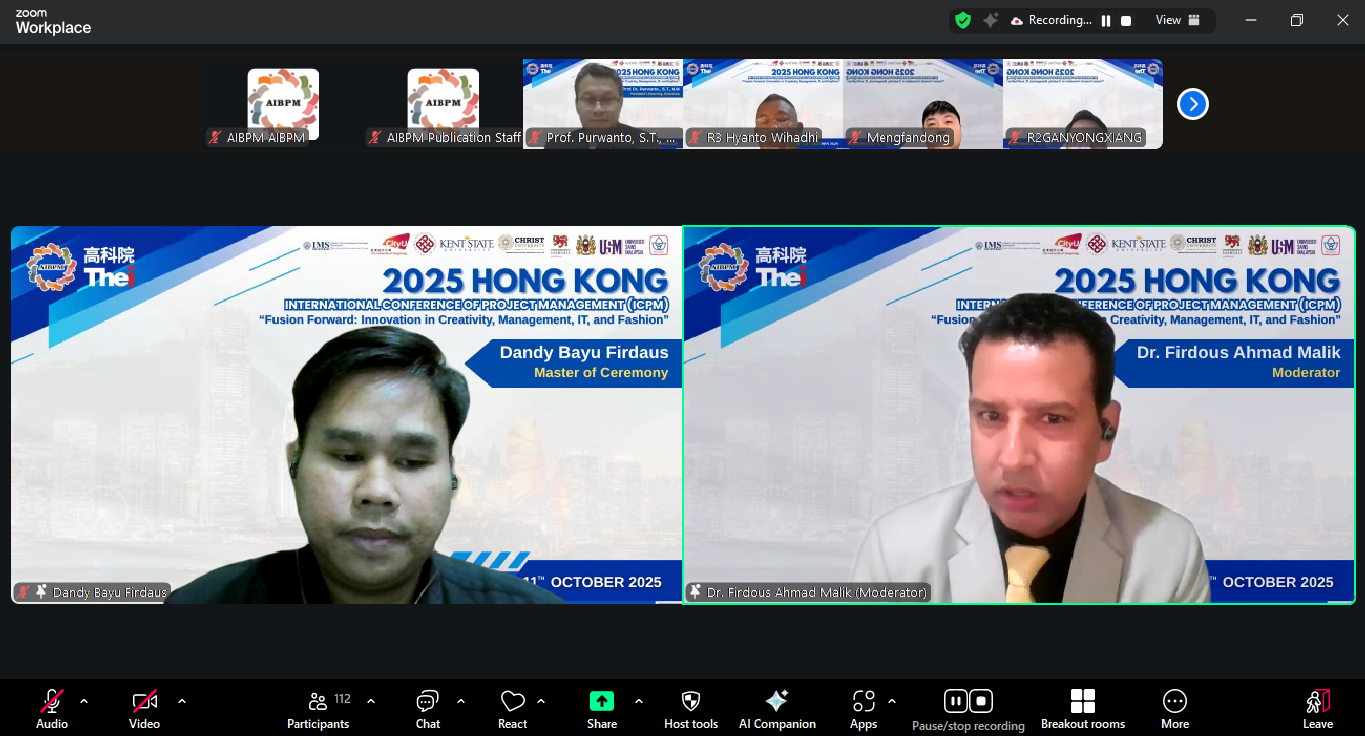The height and width of the screenshot is (736, 1365).
Task: Open the More options menu
Action: [1174, 709]
